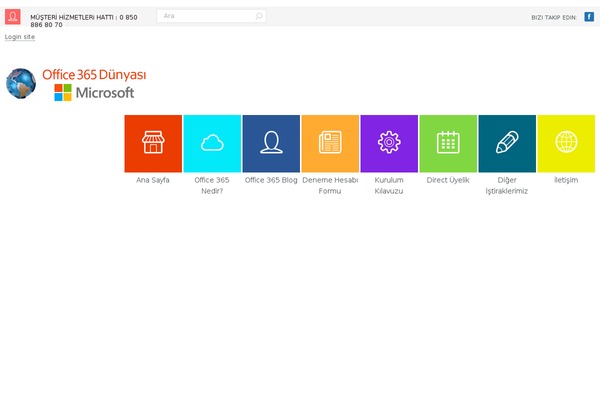Click the Ana Sayfa menu label

click(153, 180)
